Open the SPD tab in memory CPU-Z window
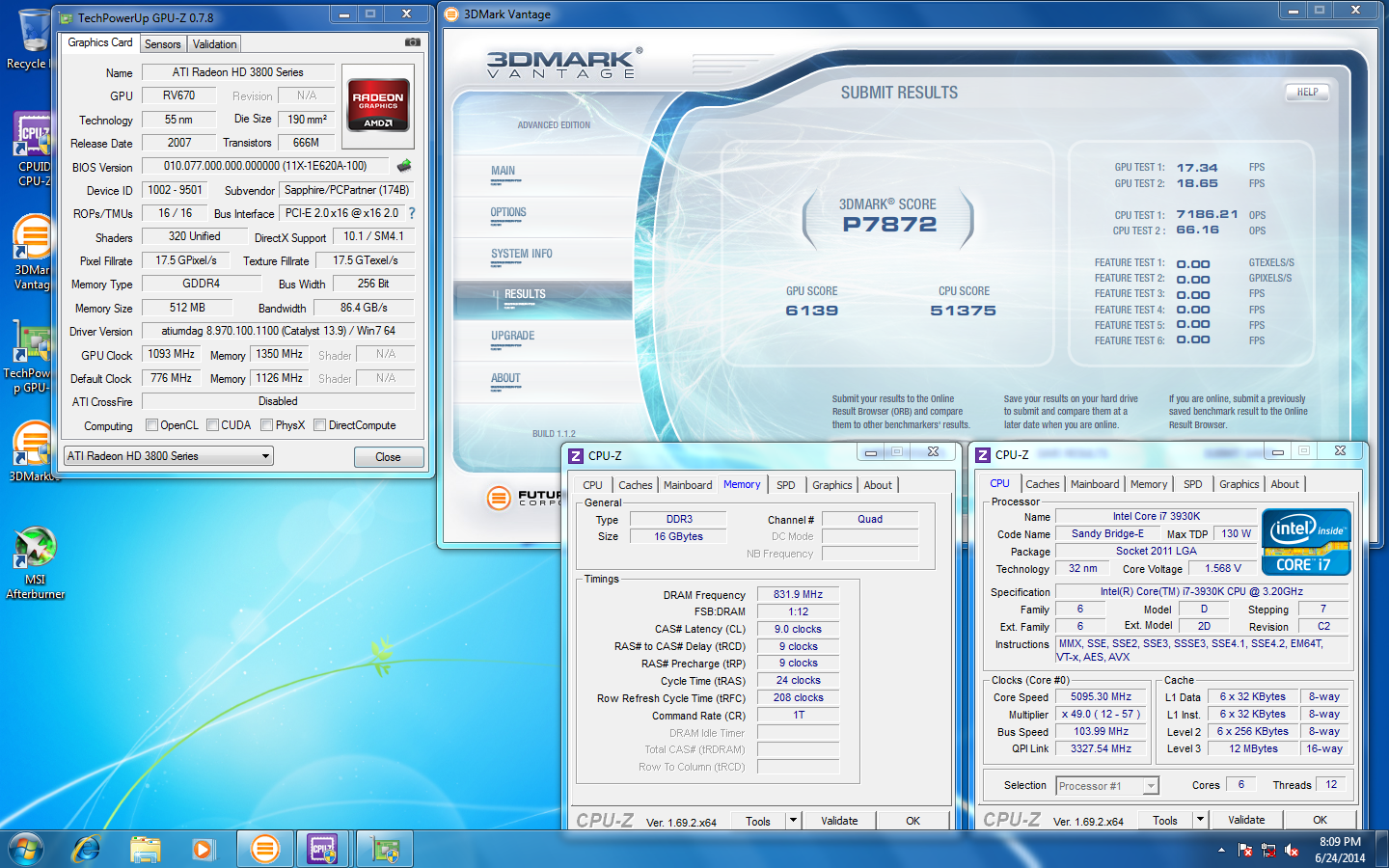Screen dimensions: 1389x868 coord(786,485)
